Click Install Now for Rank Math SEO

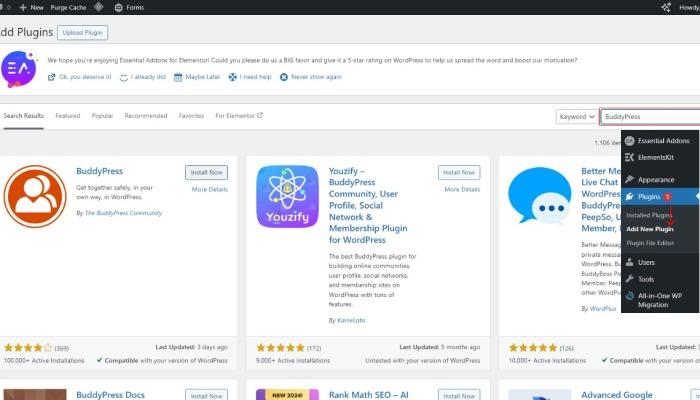pos(459,395)
